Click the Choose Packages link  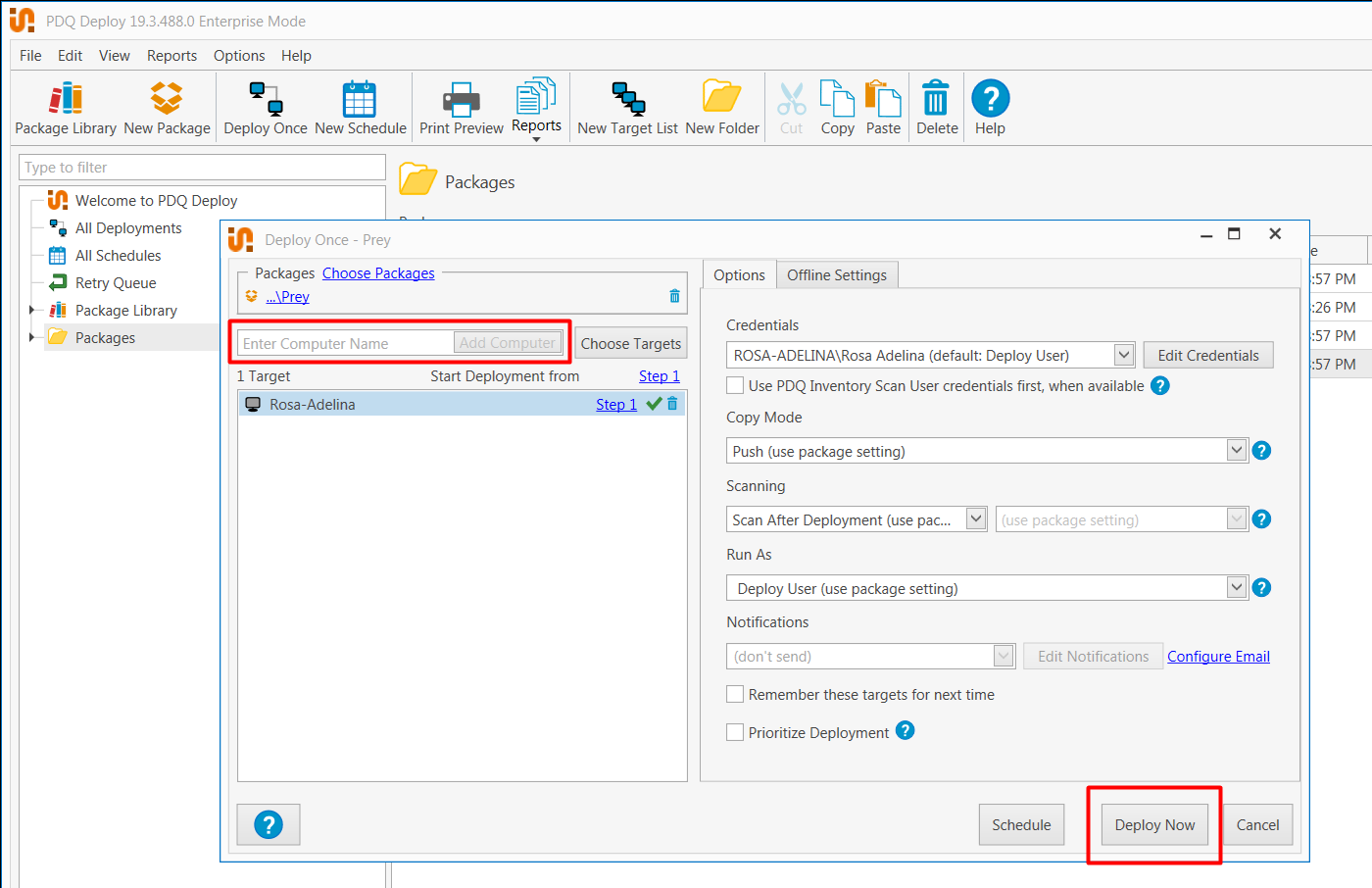(x=378, y=272)
